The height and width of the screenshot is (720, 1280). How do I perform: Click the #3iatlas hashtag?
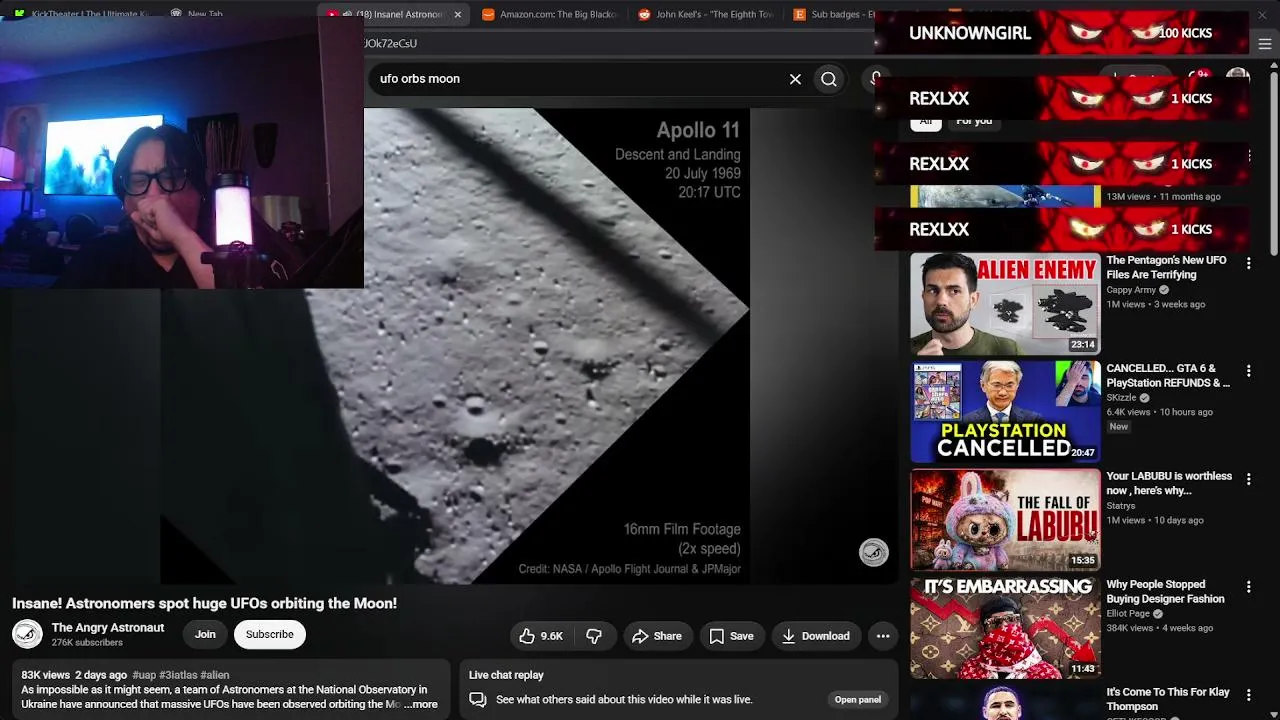point(178,675)
